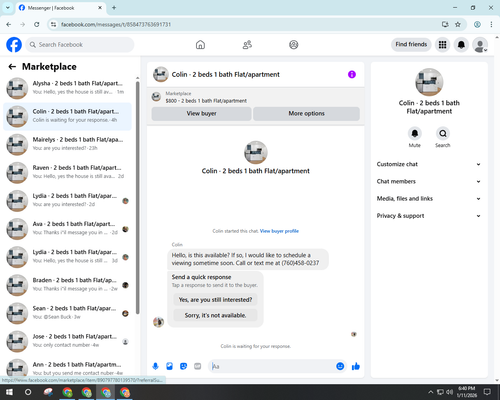
Task: Choose a sticker icon in composer
Action: (183, 366)
